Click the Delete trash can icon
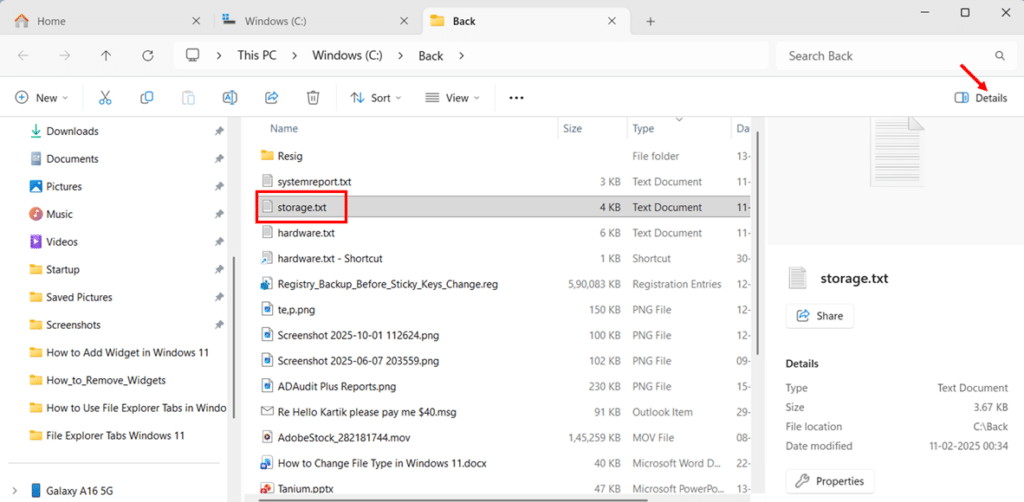Screen dimensions: 1024x502 pyautogui.click(x=313, y=98)
